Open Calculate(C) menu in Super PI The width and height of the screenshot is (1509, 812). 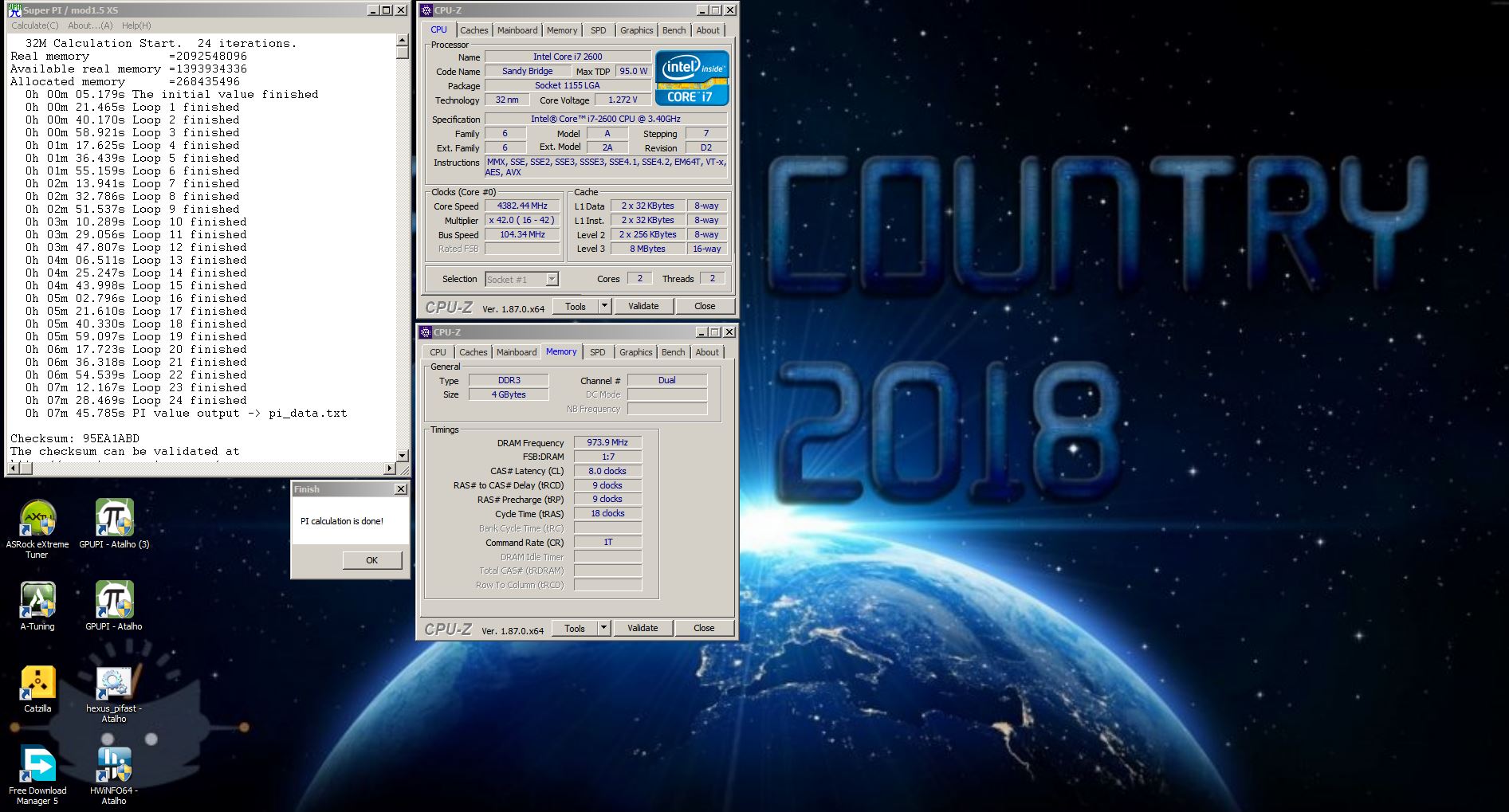(35, 25)
